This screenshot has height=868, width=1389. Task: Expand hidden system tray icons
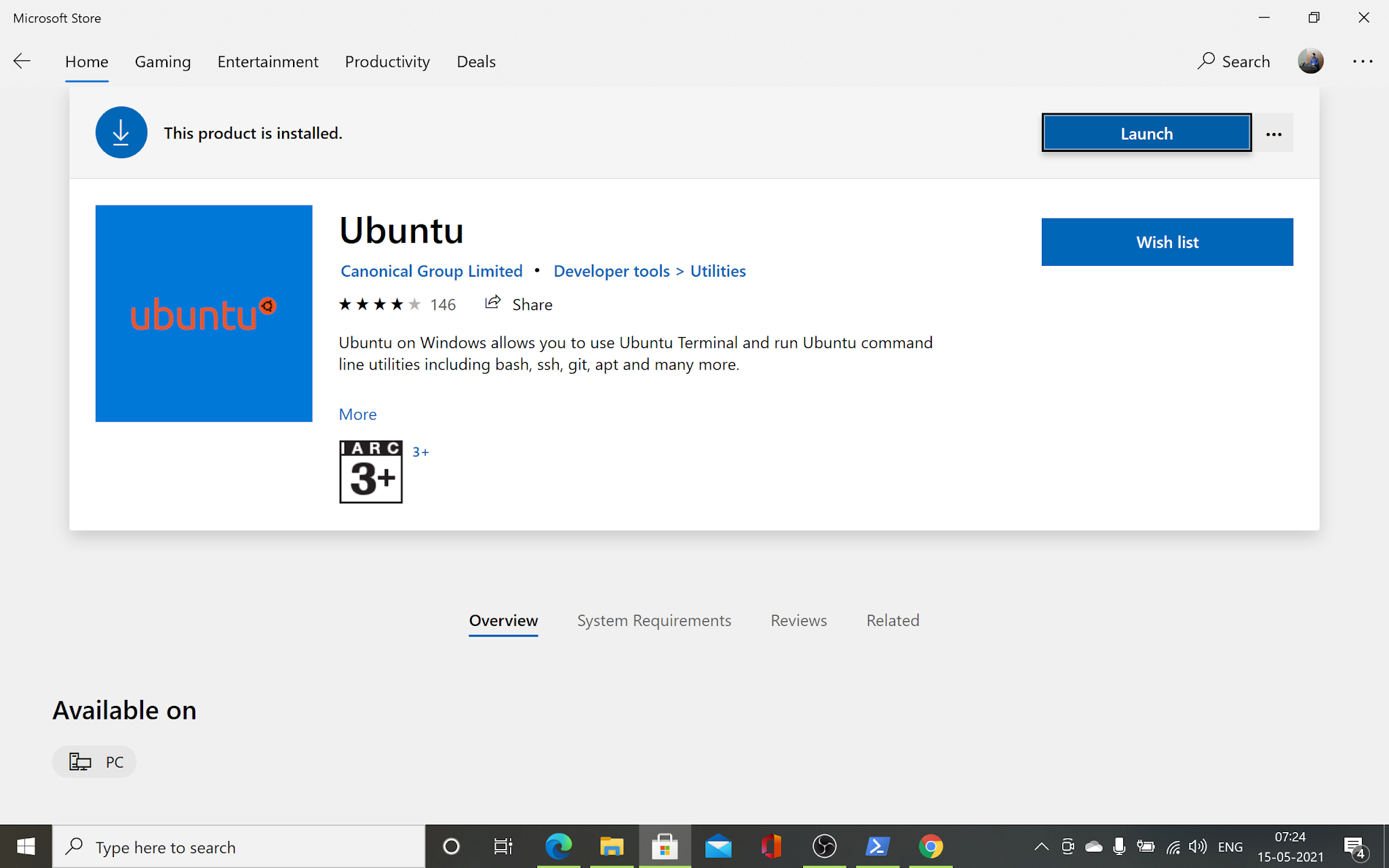1041,846
